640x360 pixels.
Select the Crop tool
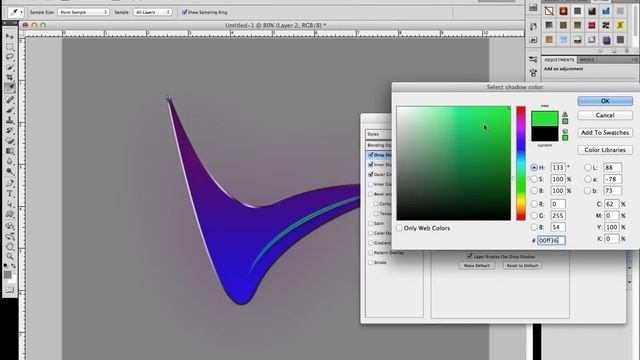10,77
